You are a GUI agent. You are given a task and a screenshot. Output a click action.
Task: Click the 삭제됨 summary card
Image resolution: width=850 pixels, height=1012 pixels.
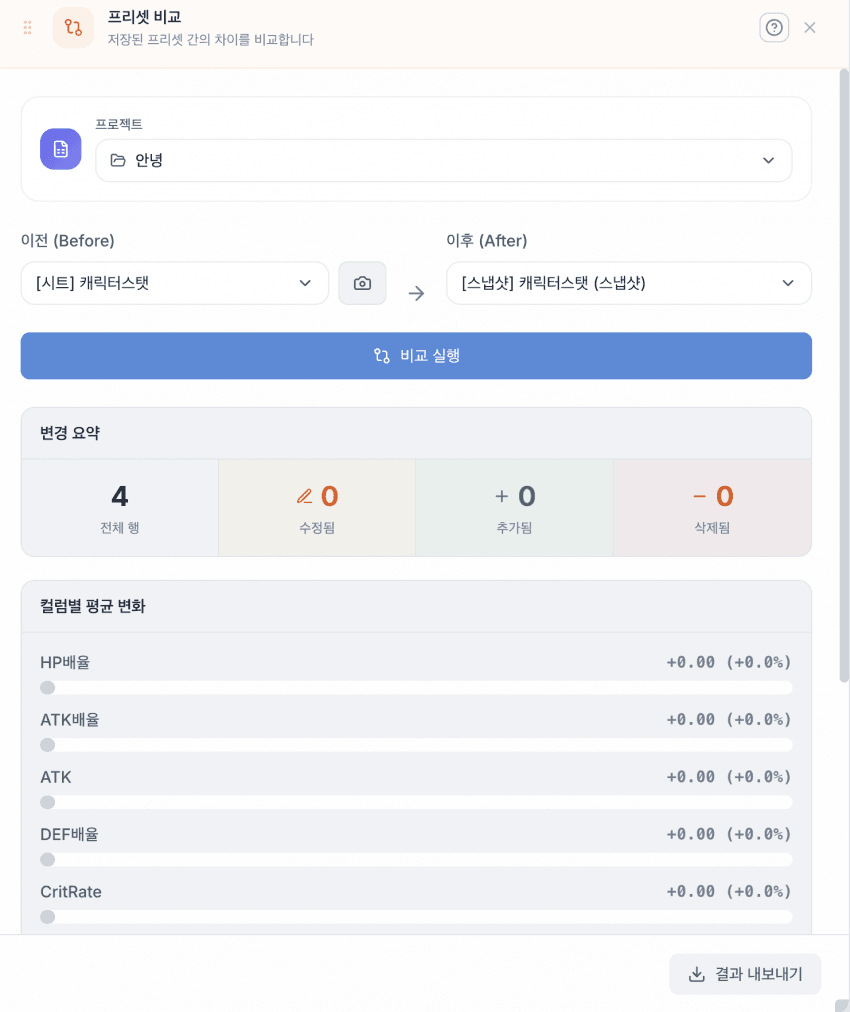(712, 507)
